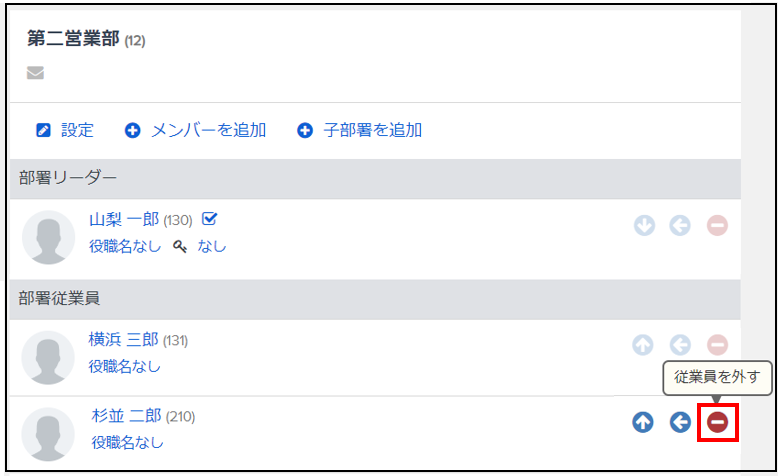Click the left arrow icon for 横浜 三郎
Image resolution: width=778 pixels, height=476 pixels.
(680, 344)
